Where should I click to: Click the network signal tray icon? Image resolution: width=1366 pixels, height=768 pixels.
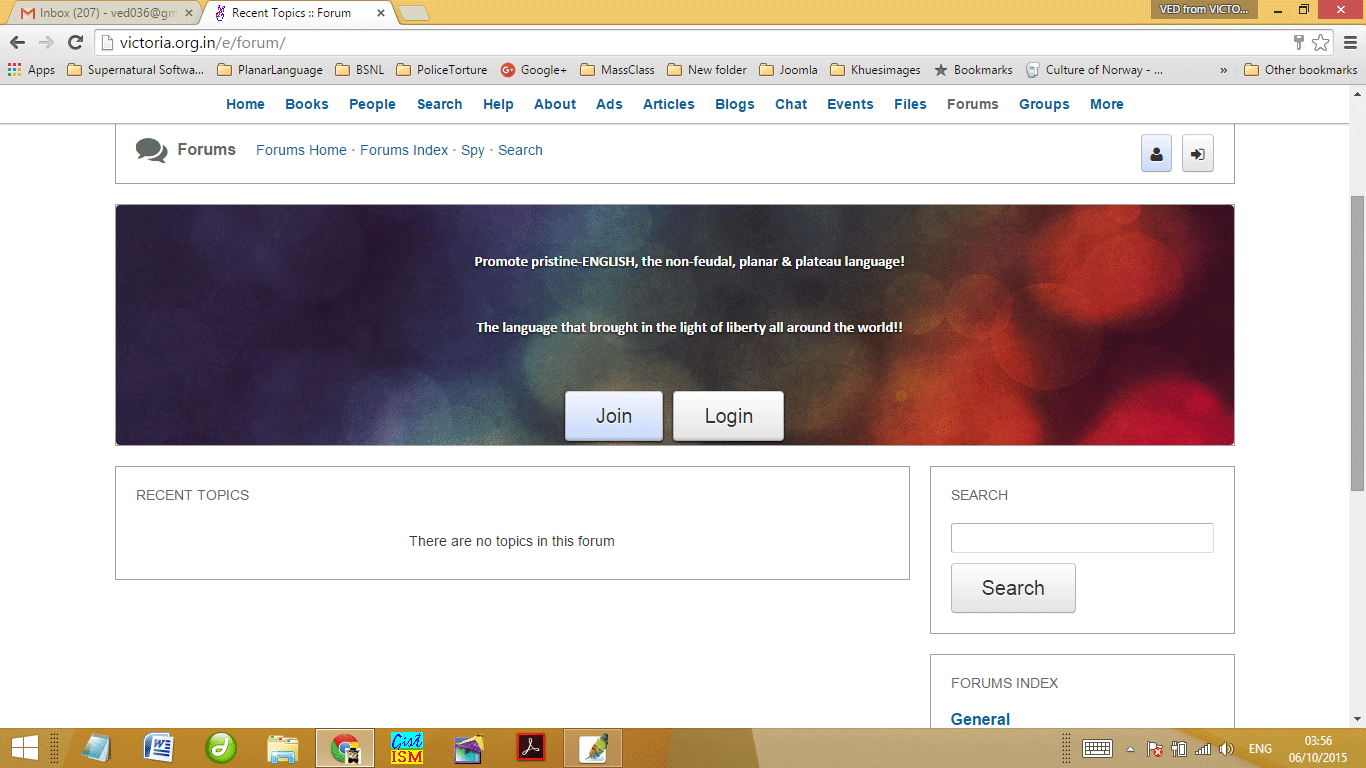pyautogui.click(x=1203, y=748)
